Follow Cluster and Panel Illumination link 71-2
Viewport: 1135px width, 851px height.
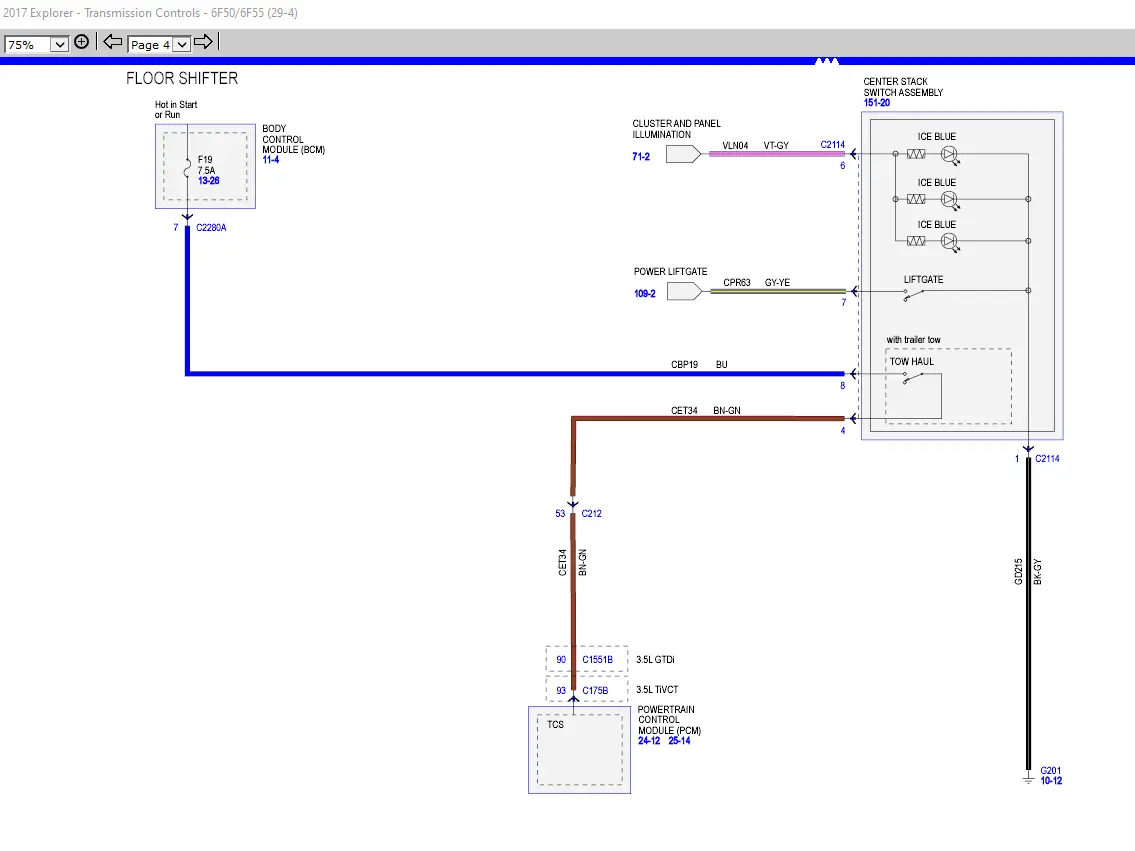(641, 156)
